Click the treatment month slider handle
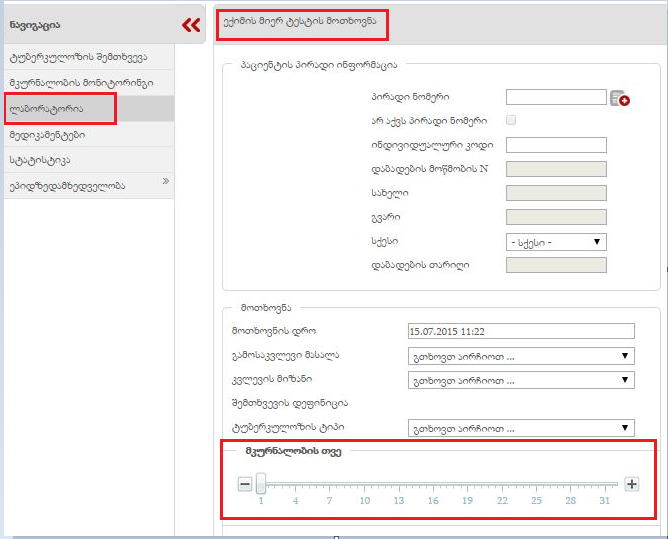This screenshot has width=668, height=539. tap(261, 484)
